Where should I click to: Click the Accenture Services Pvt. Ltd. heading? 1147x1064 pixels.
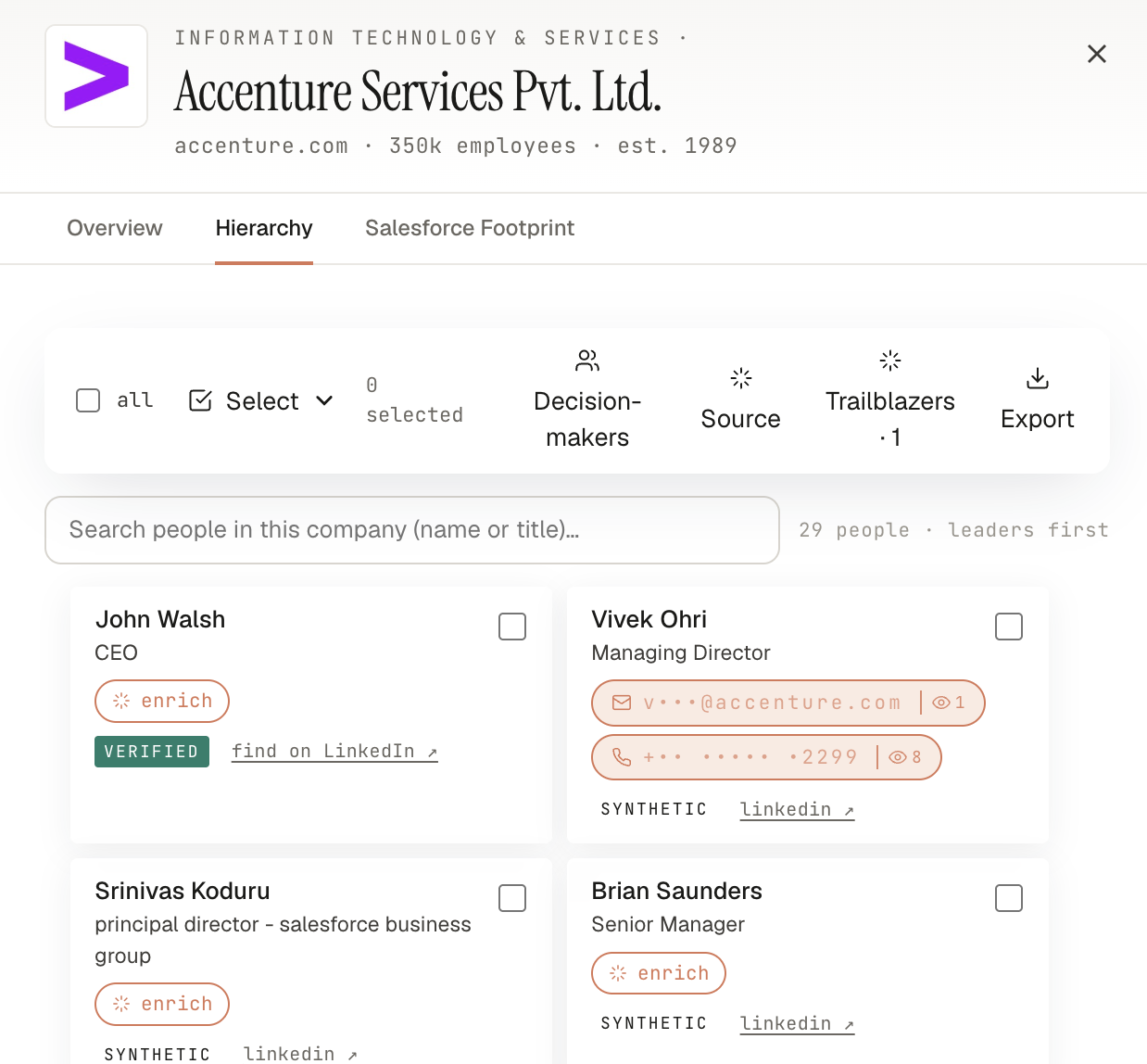point(418,92)
